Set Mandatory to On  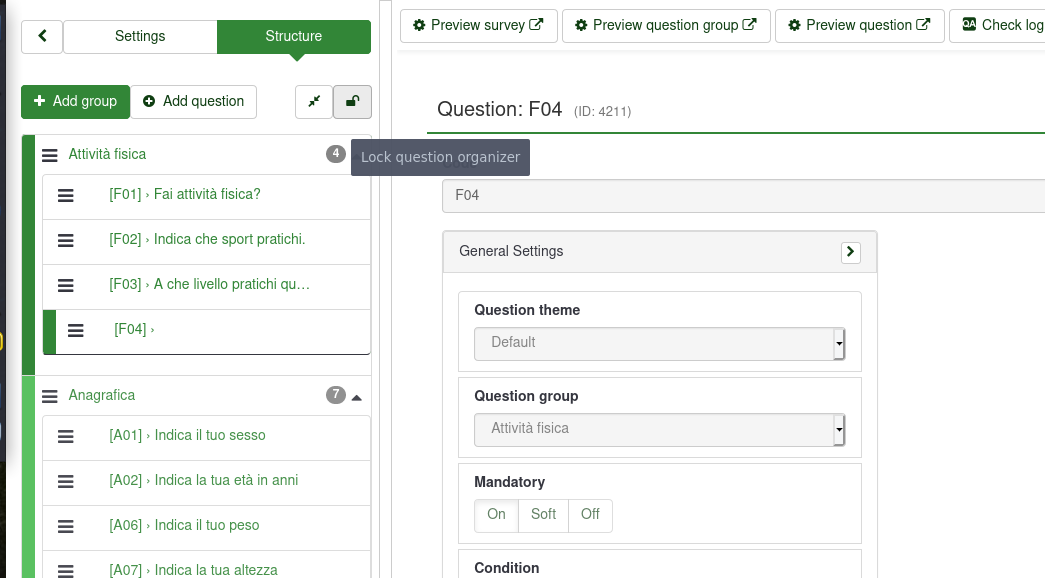(x=497, y=515)
